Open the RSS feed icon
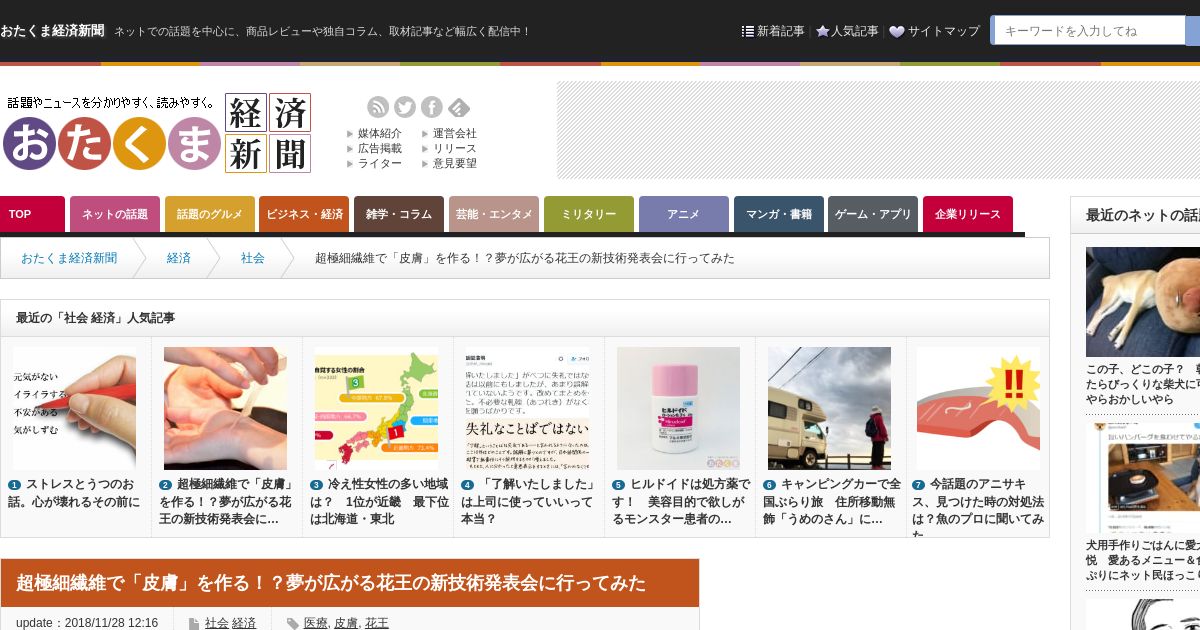 point(378,107)
